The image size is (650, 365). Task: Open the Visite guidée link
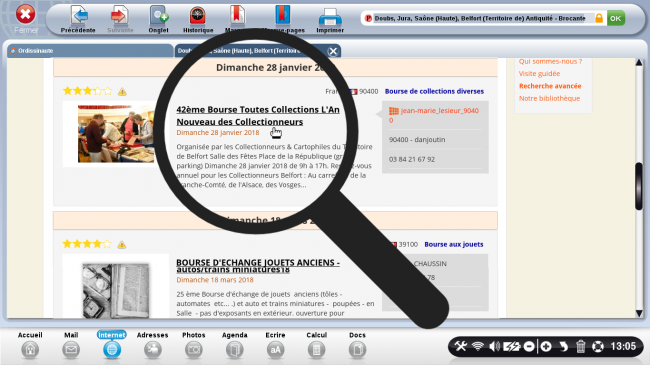(x=539, y=74)
